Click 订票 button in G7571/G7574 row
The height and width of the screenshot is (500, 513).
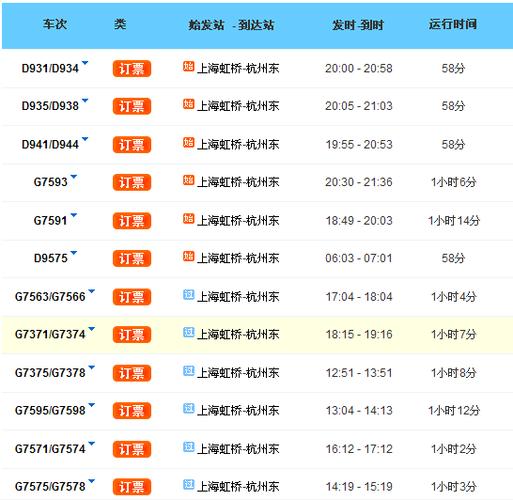pyautogui.click(x=132, y=449)
